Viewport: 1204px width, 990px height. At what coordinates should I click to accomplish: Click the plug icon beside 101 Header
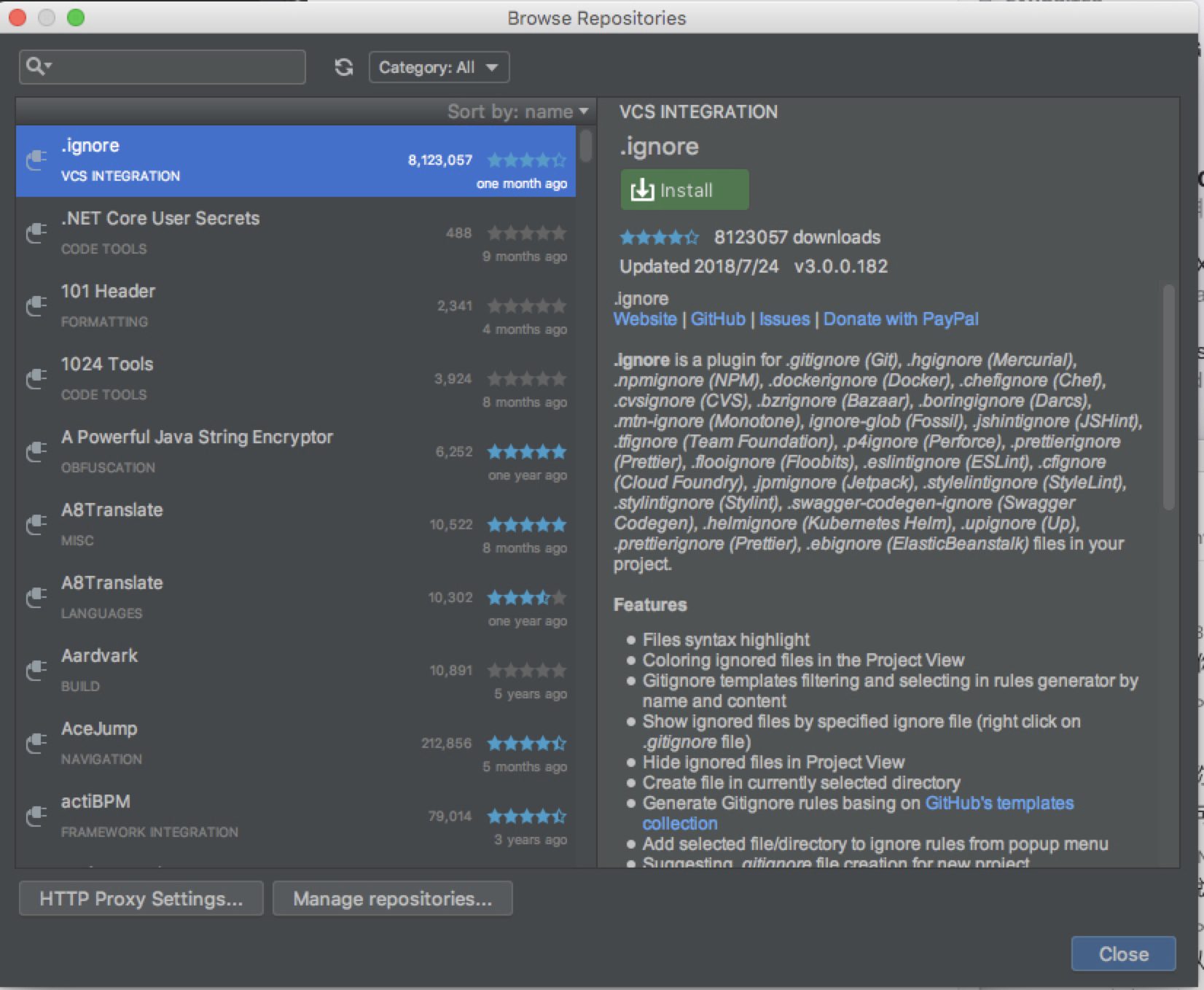click(x=36, y=306)
